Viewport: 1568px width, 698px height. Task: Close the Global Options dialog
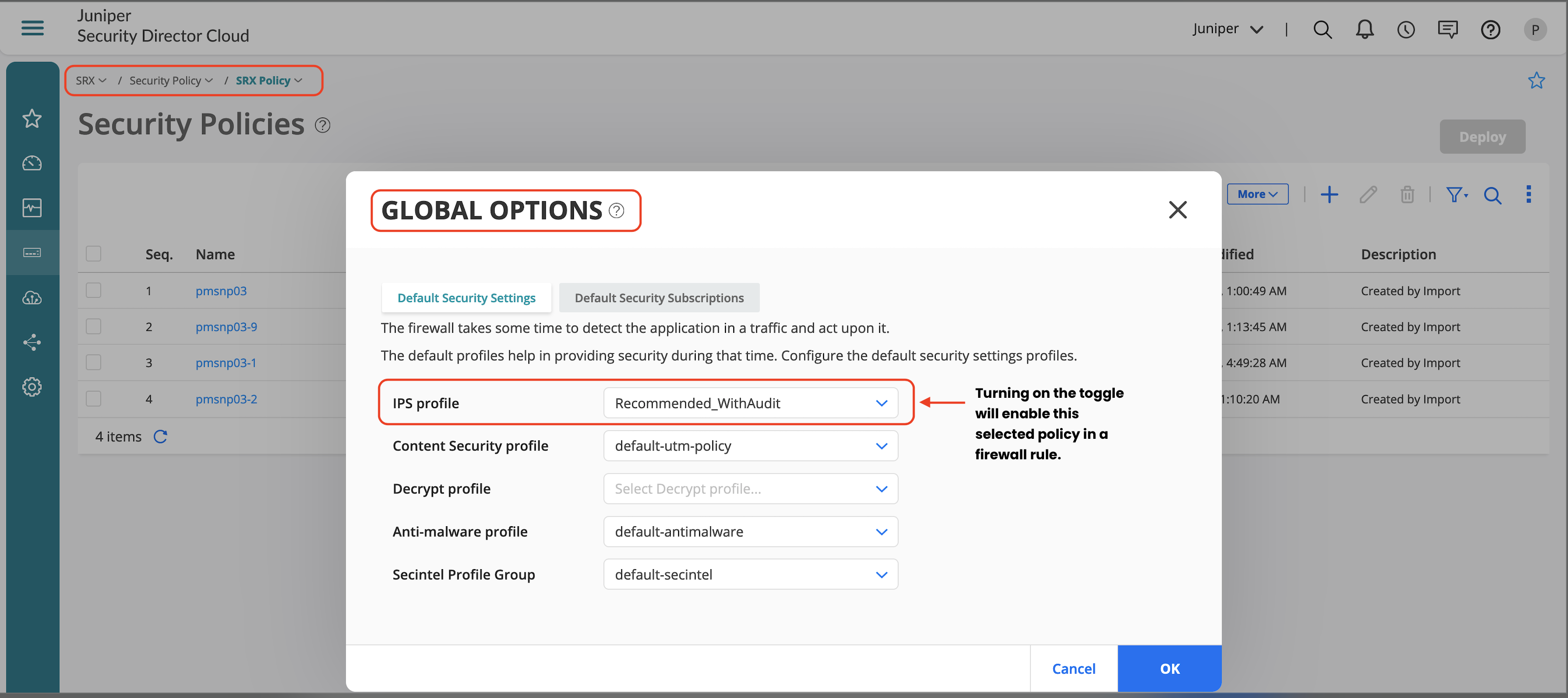[x=1177, y=210]
